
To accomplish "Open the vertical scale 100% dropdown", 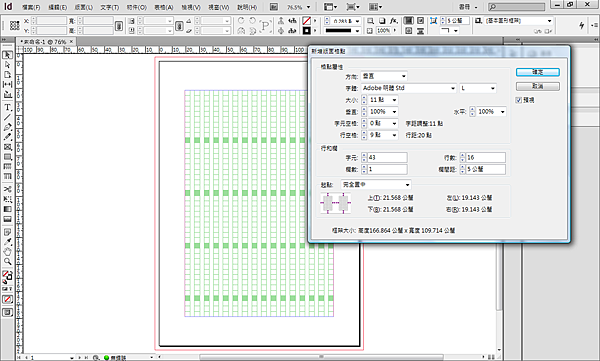I will click(383, 112).
